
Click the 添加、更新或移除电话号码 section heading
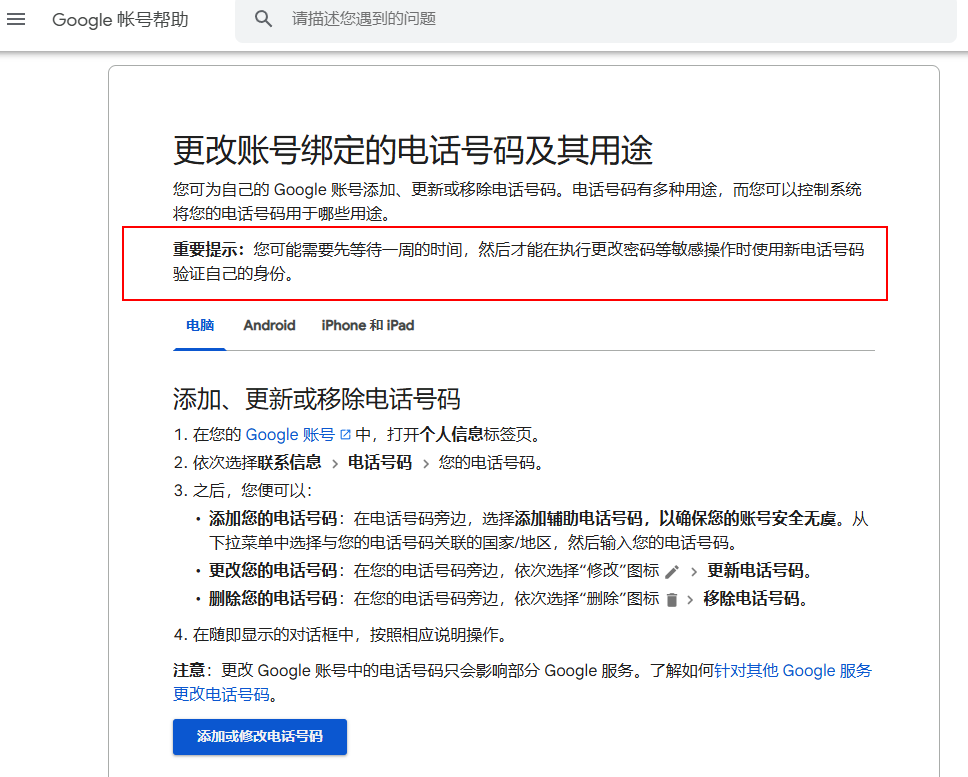click(316, 399)
